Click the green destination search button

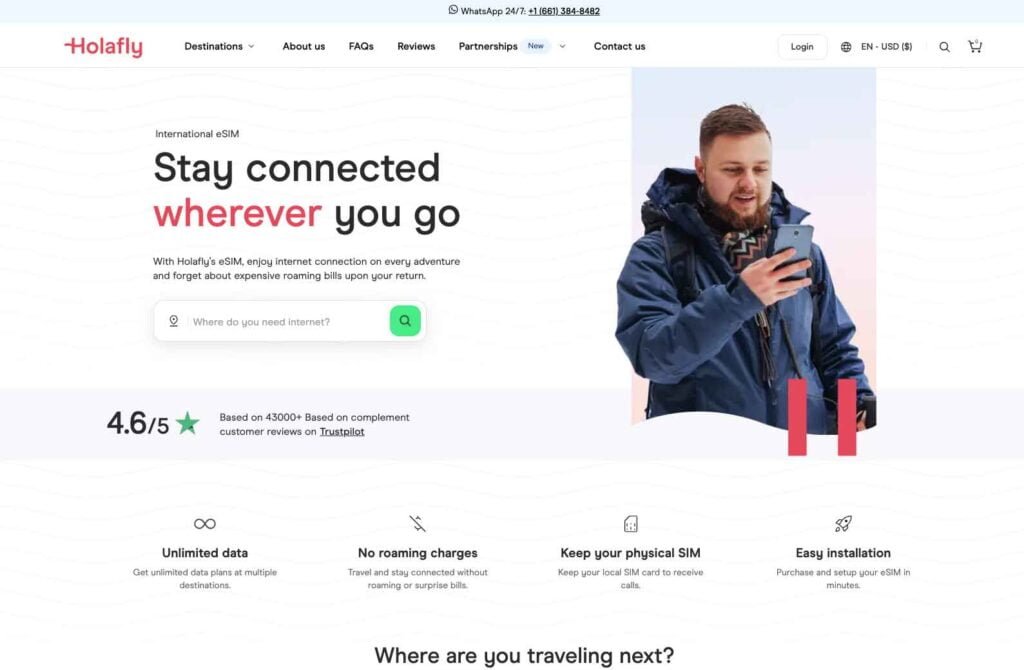[405, 321]
